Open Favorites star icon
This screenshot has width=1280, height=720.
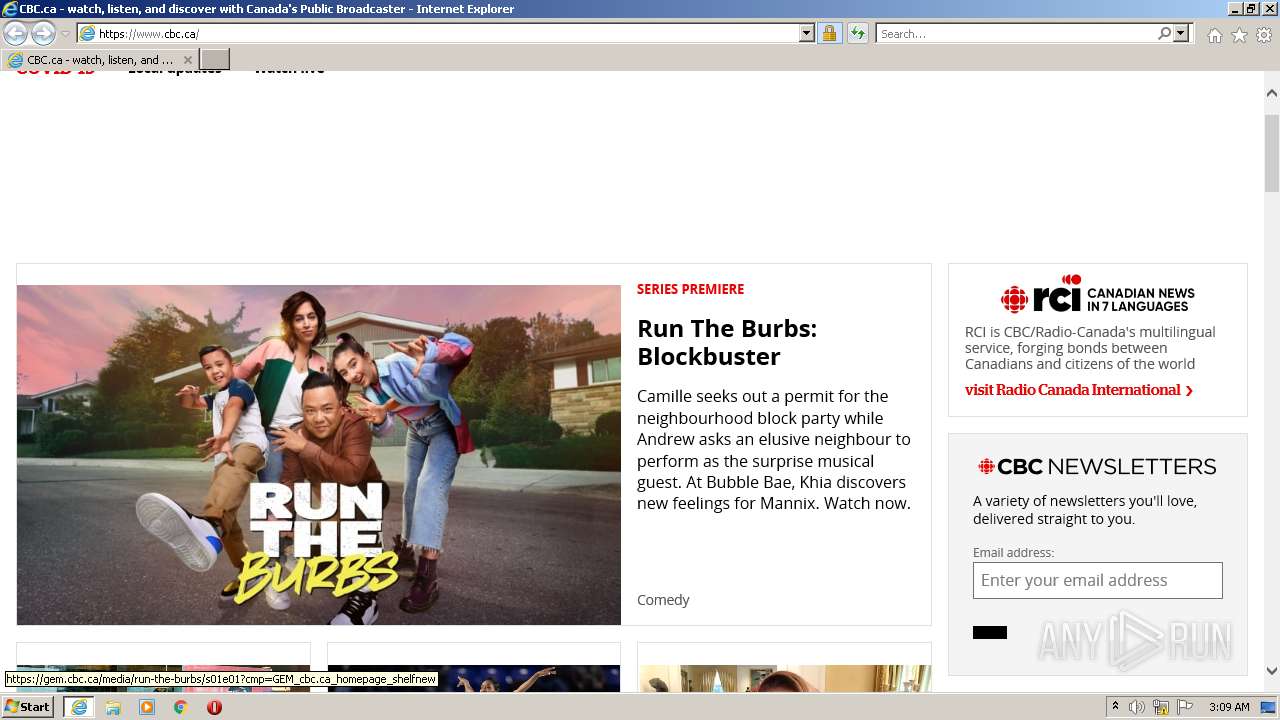click(1239, 34)
